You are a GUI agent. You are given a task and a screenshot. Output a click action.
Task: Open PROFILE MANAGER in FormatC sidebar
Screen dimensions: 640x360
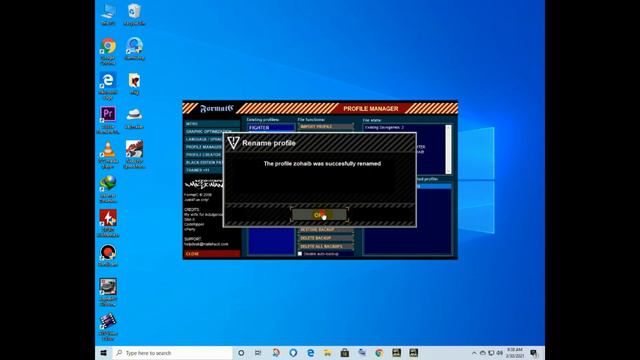coord(203,147)
